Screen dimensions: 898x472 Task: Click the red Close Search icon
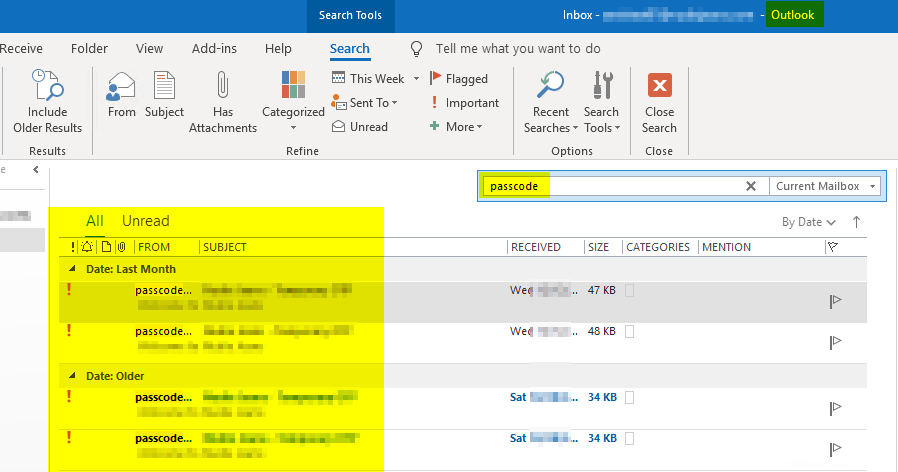(659, 88)
